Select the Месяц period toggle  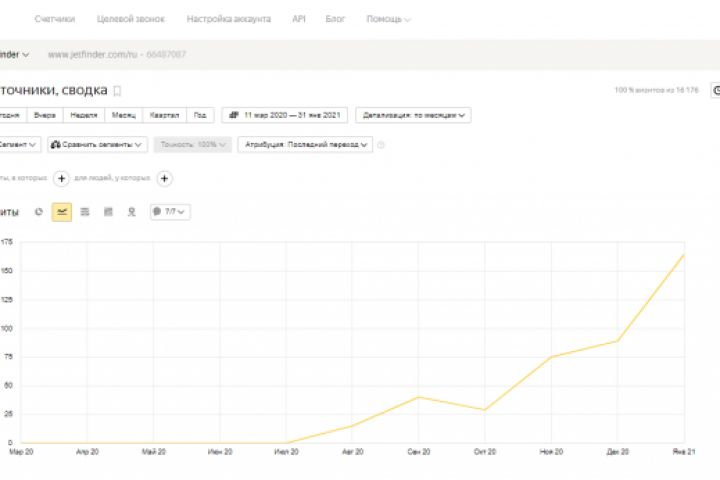[123, 115]
